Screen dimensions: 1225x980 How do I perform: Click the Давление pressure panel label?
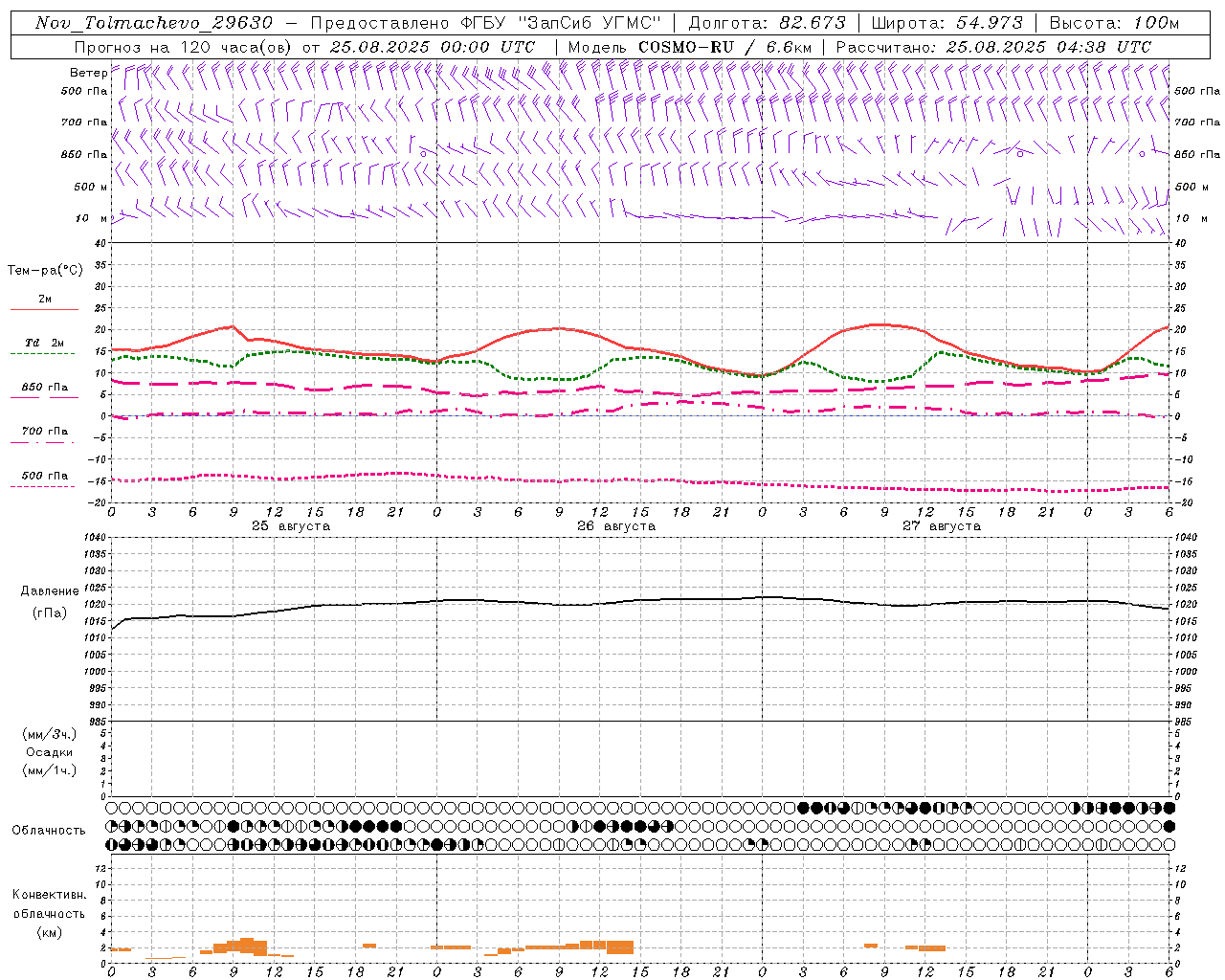50,591
